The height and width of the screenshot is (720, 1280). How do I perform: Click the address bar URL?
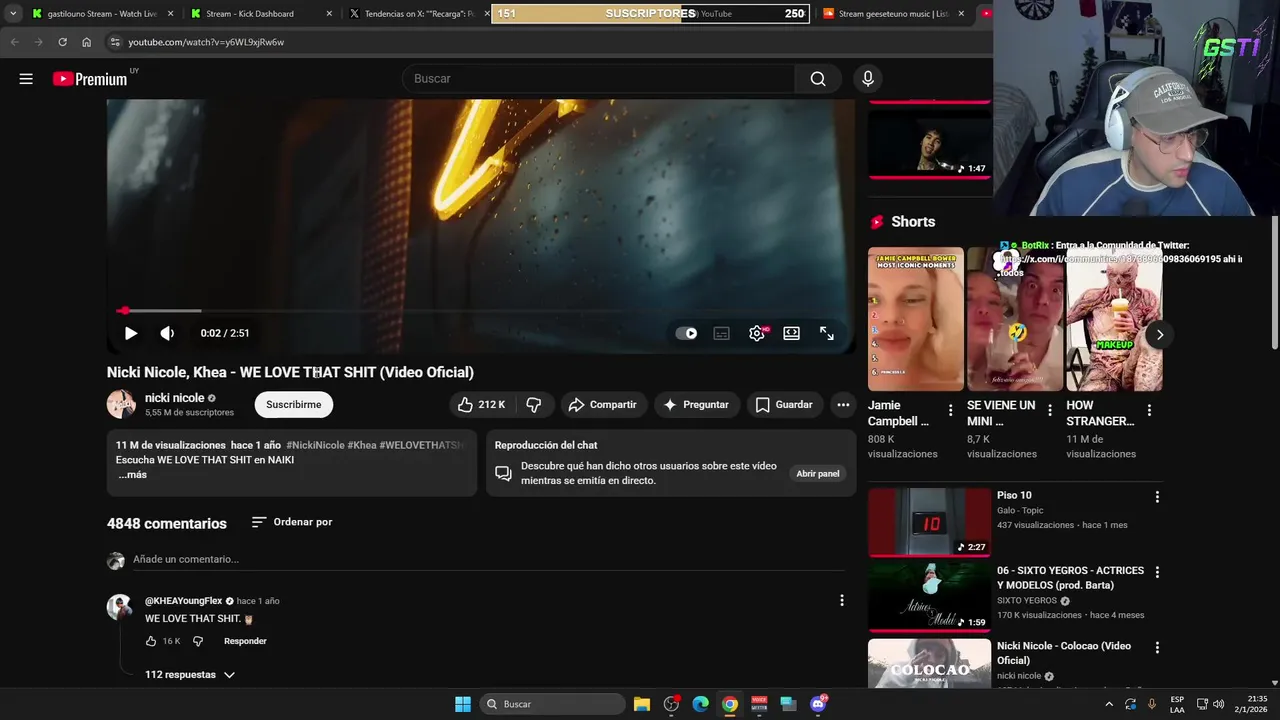click(x=206, y=42)
